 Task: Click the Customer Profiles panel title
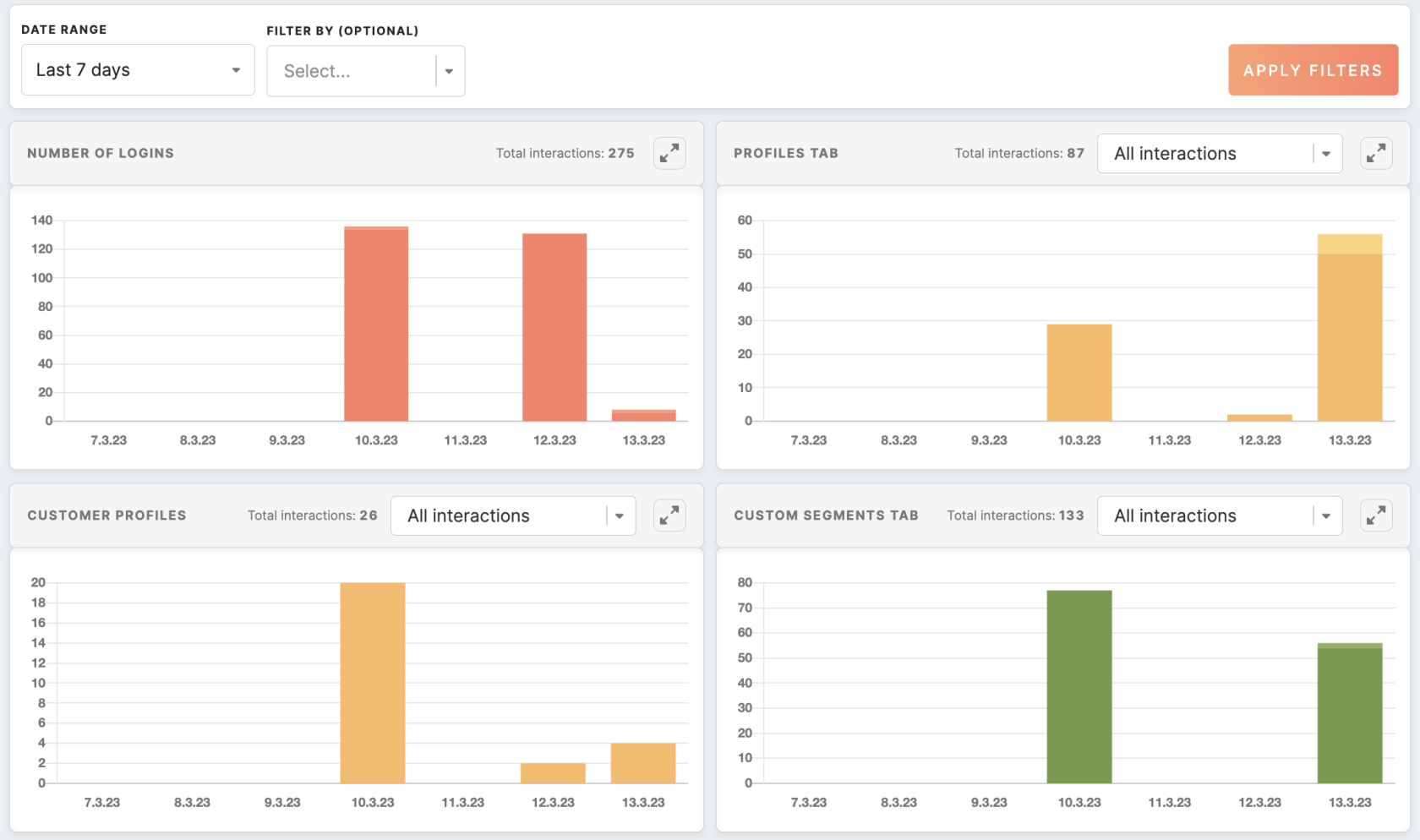(106, 515)
